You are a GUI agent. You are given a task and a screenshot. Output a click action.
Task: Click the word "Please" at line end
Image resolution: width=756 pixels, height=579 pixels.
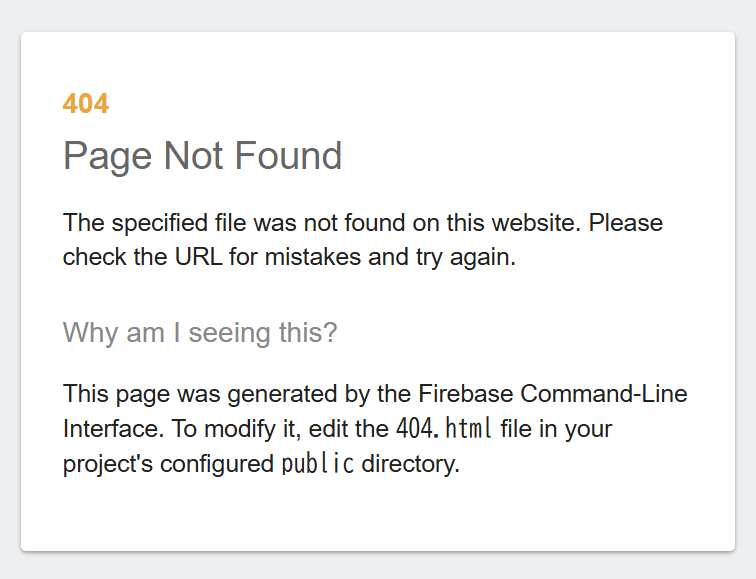pyautogui.click(x=625, y=222)
